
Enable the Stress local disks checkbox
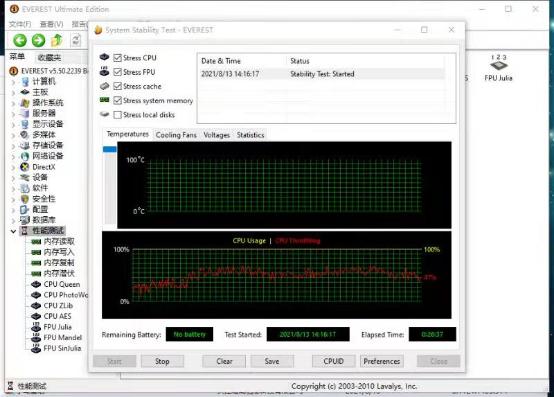118,115
